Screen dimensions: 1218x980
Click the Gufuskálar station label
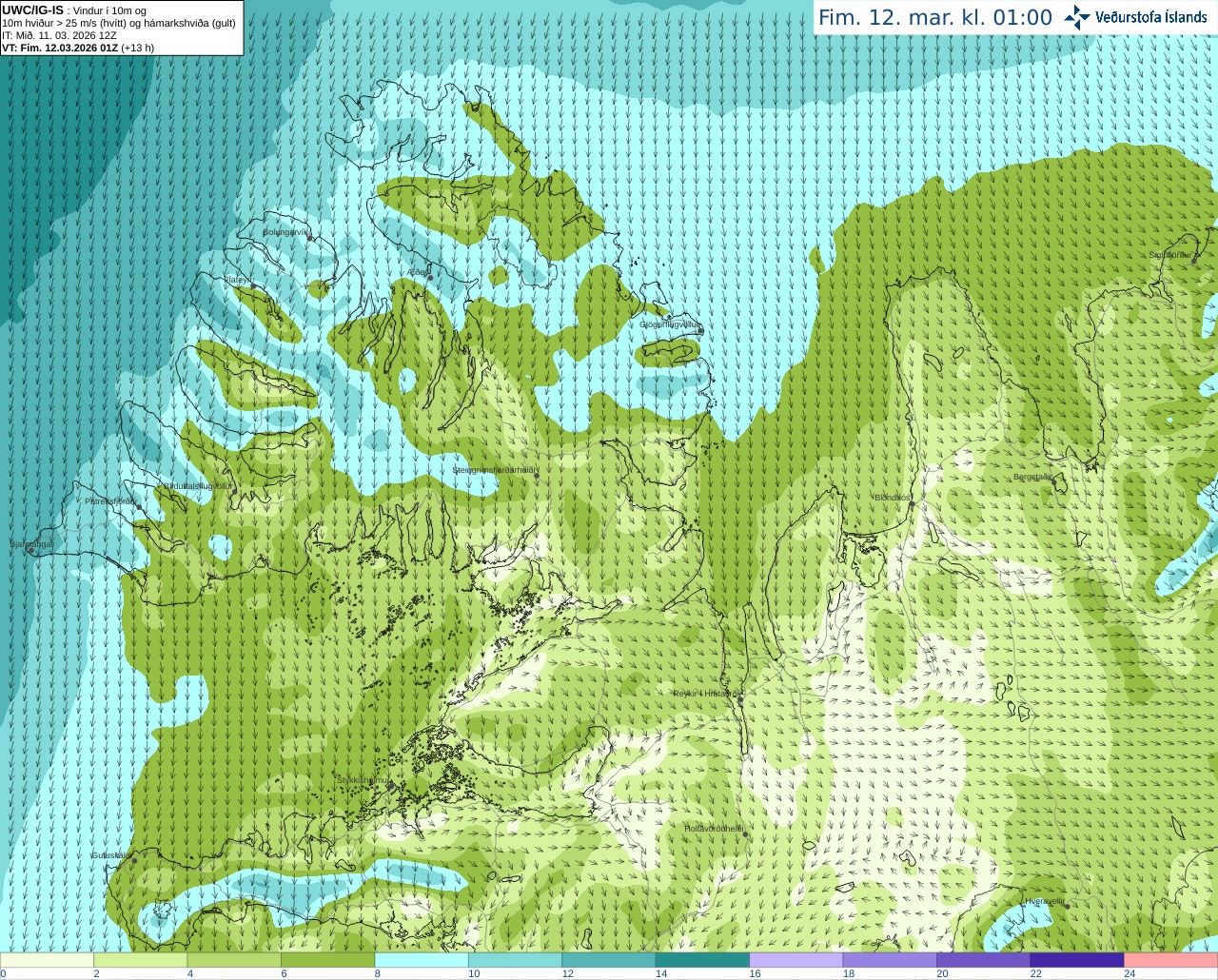[110, 855]
